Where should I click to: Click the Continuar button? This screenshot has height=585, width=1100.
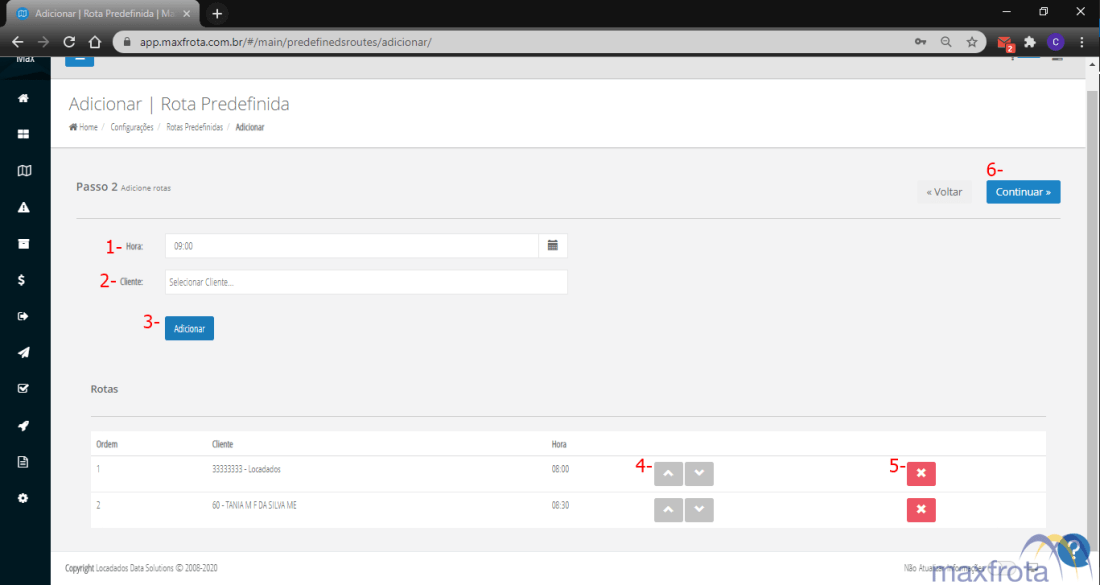pyautogui.click(x=1023, y=192)
